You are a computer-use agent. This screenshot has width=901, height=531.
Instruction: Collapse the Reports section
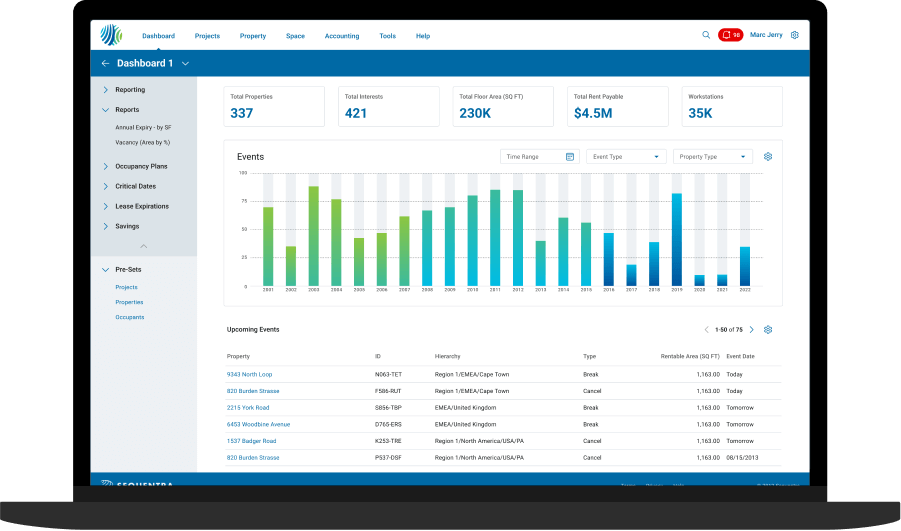point(106,110)
